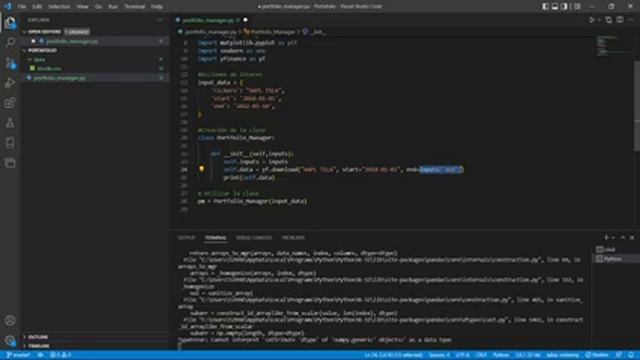
Task: Toggle Primary Side Bar layout button
Action: tap(545, 7)
